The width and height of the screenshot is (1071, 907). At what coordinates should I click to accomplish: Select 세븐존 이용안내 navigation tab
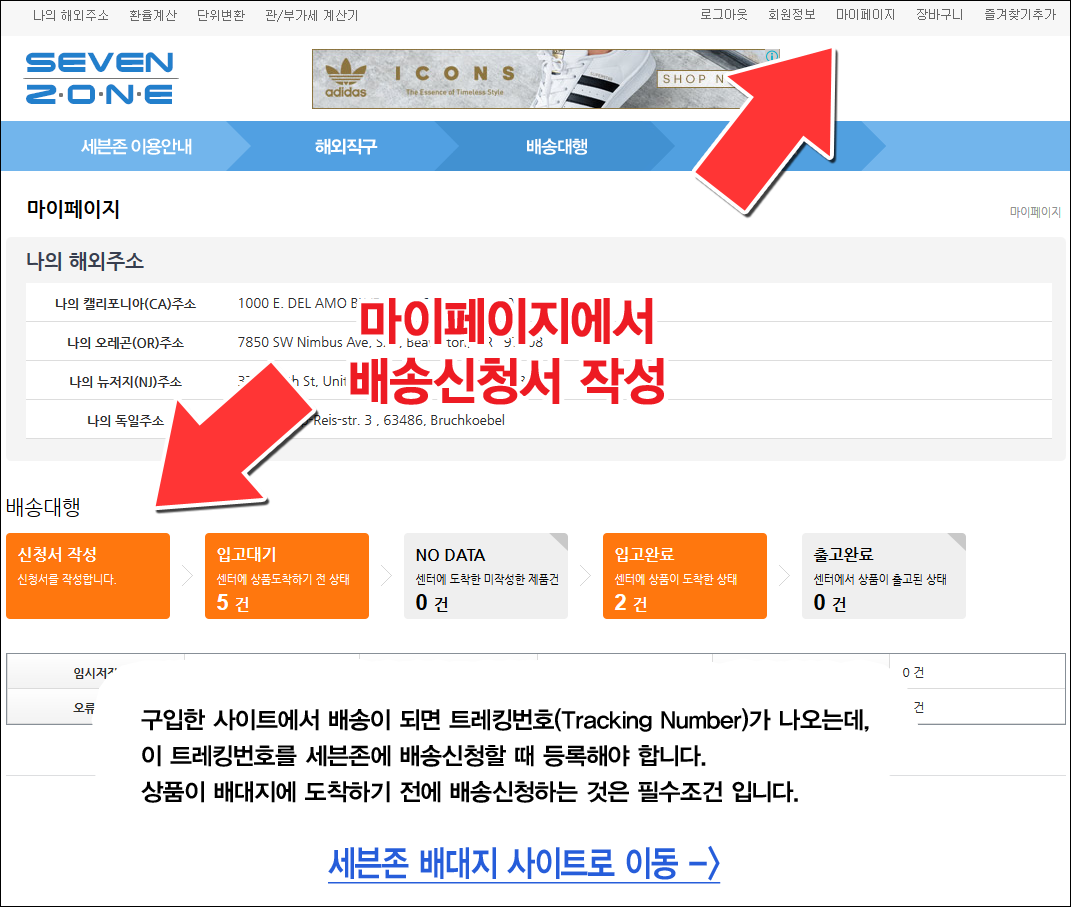click(x=136, y=147)
